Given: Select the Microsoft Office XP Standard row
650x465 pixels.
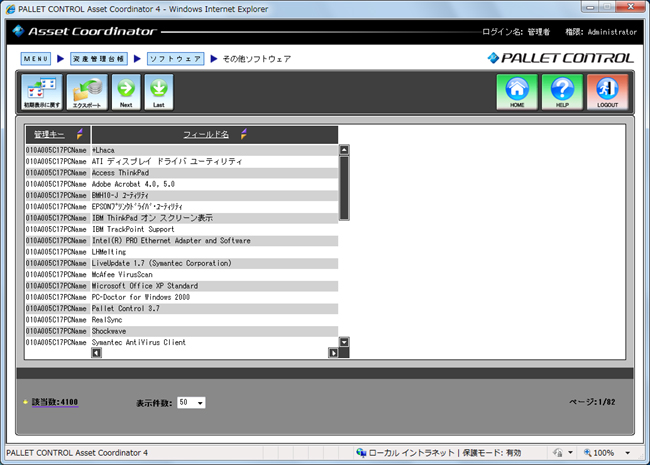Looking at the screenshot, I should [182, 286].
